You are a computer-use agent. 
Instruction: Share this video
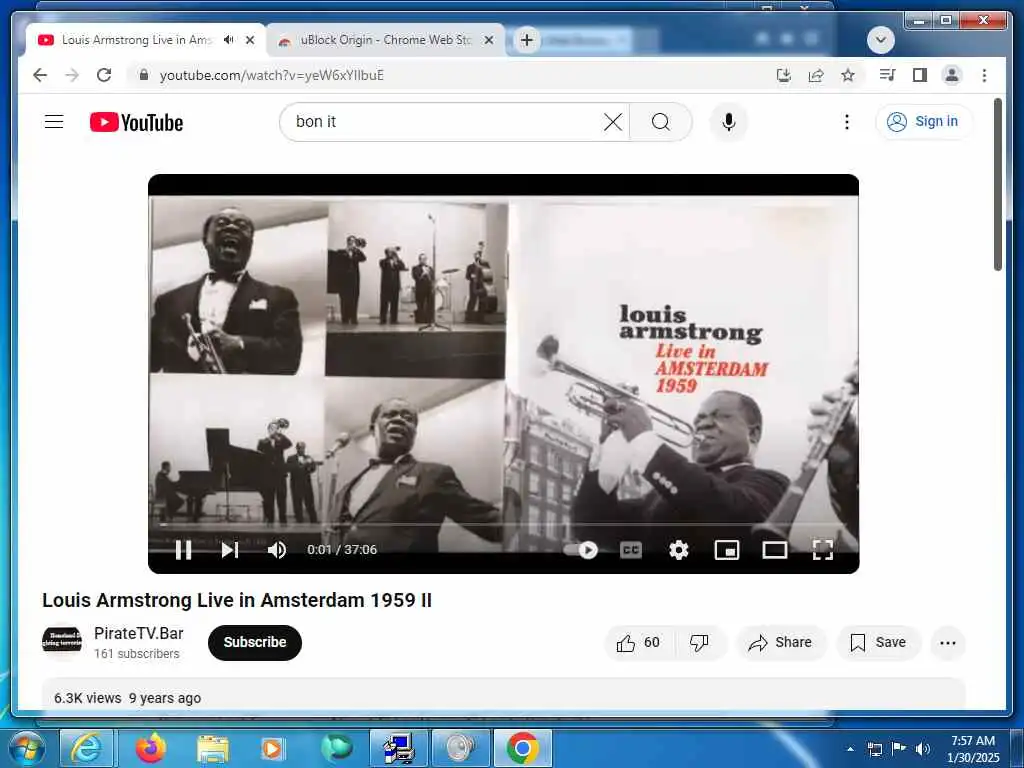coord(780,643)
